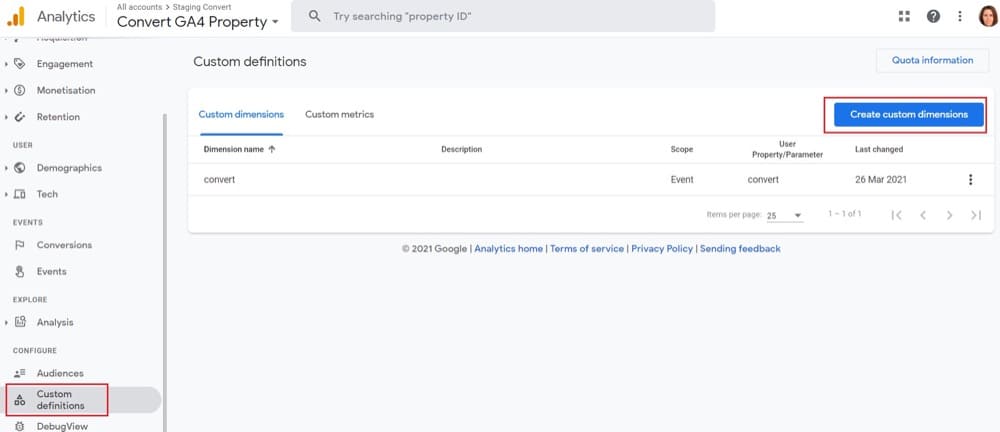This screenshot has height=432, width=1000.
Task: Expand the Demographics sidebar section
Action: pos(7,168)
